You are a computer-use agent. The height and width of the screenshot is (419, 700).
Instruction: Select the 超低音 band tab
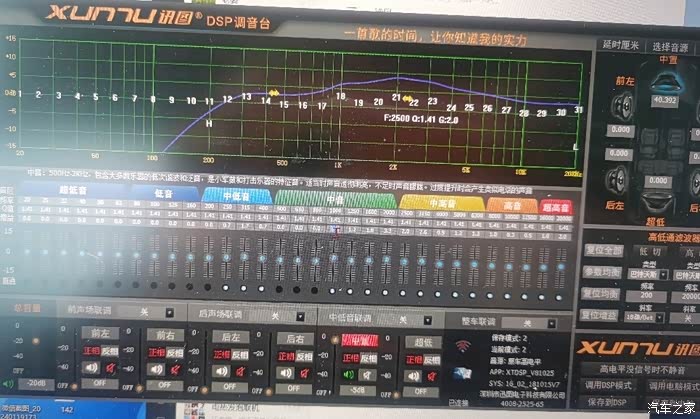(x=73, y=191)
